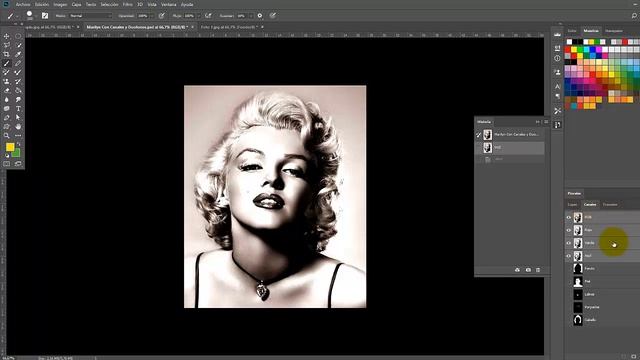Select the Brush tool in toolbox
Viewport: 640px width, 360px height.
7,63
